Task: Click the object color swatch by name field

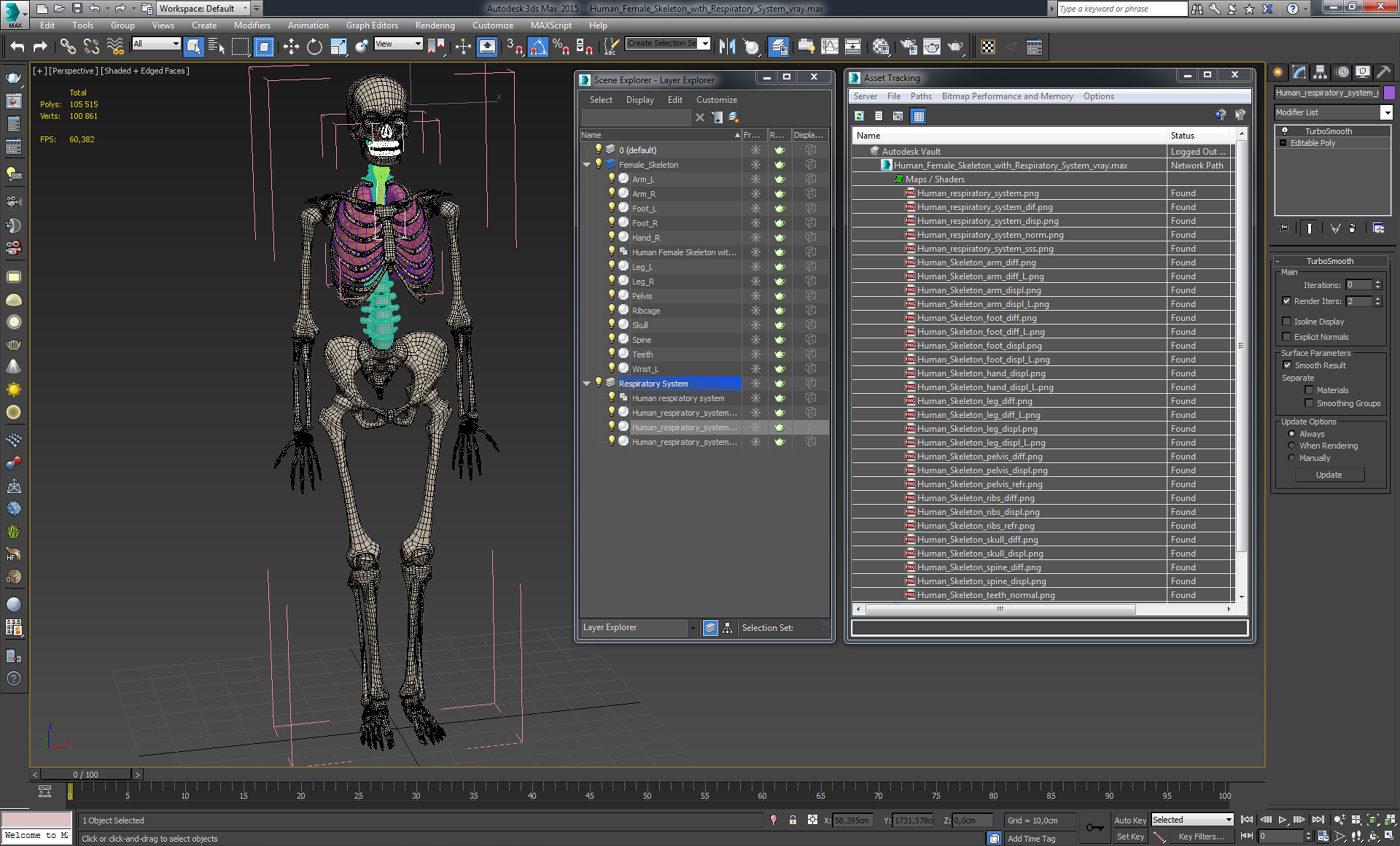Action: 1389,93
